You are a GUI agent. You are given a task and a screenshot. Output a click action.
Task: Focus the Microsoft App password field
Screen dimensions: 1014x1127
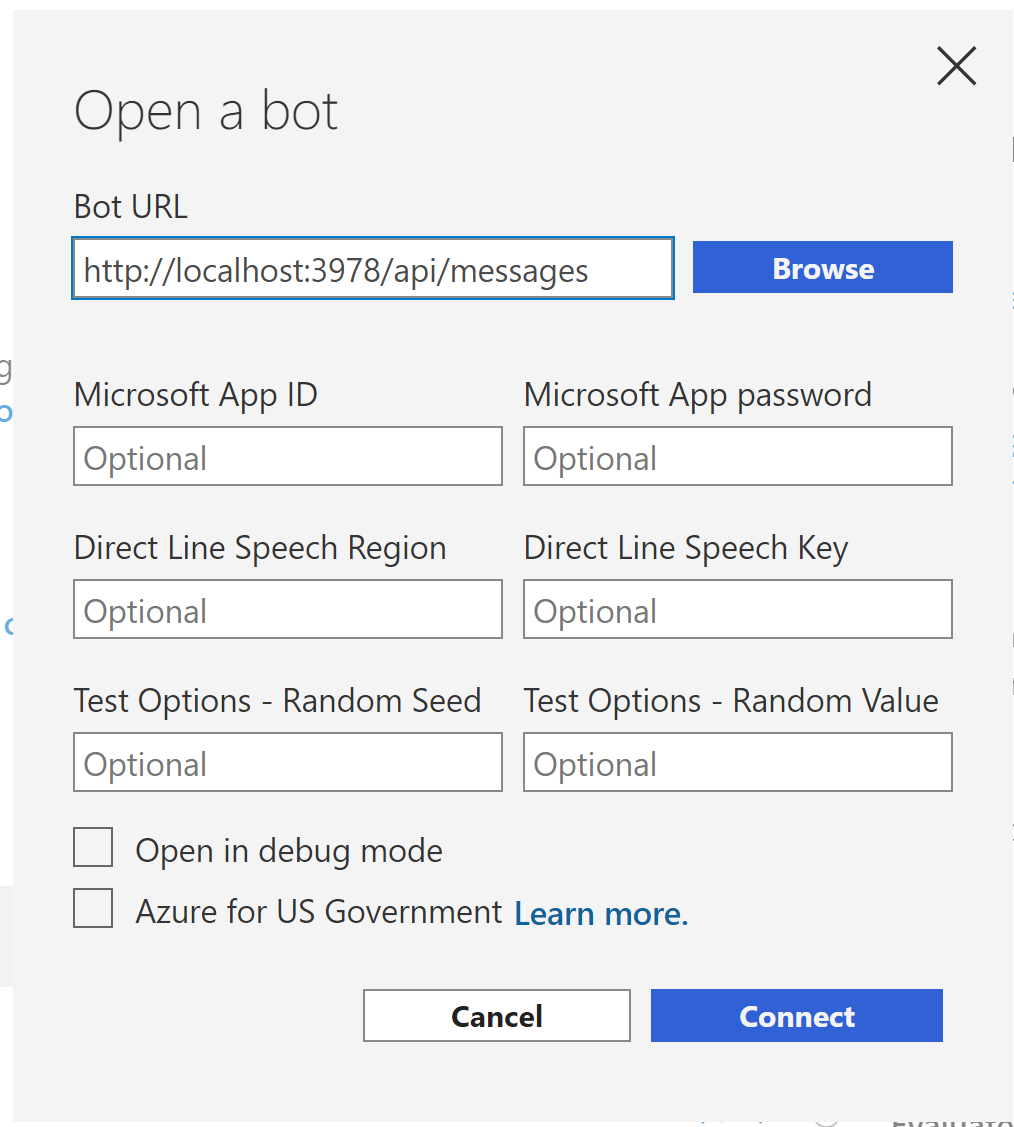[738, 456]
